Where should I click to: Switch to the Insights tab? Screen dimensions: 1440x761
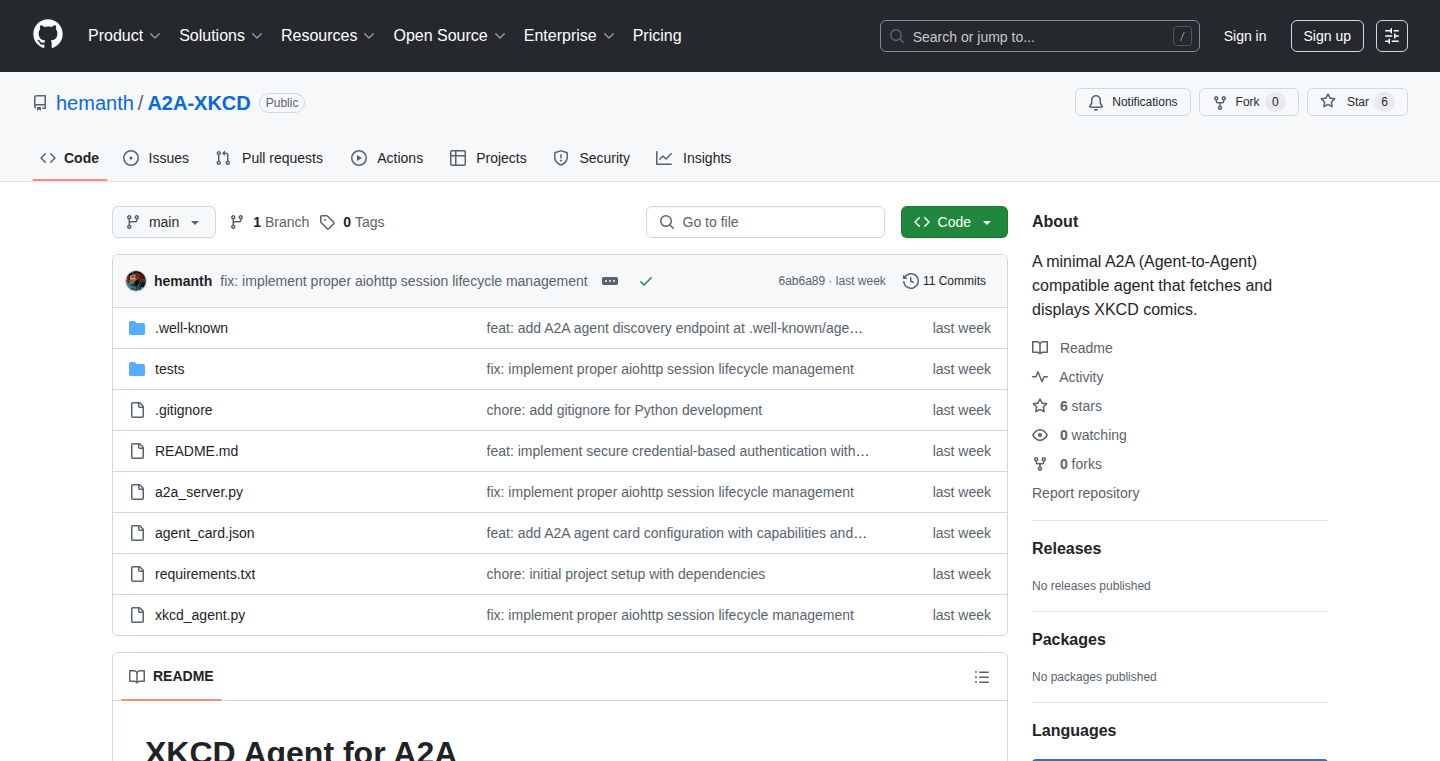coord(693,158)
